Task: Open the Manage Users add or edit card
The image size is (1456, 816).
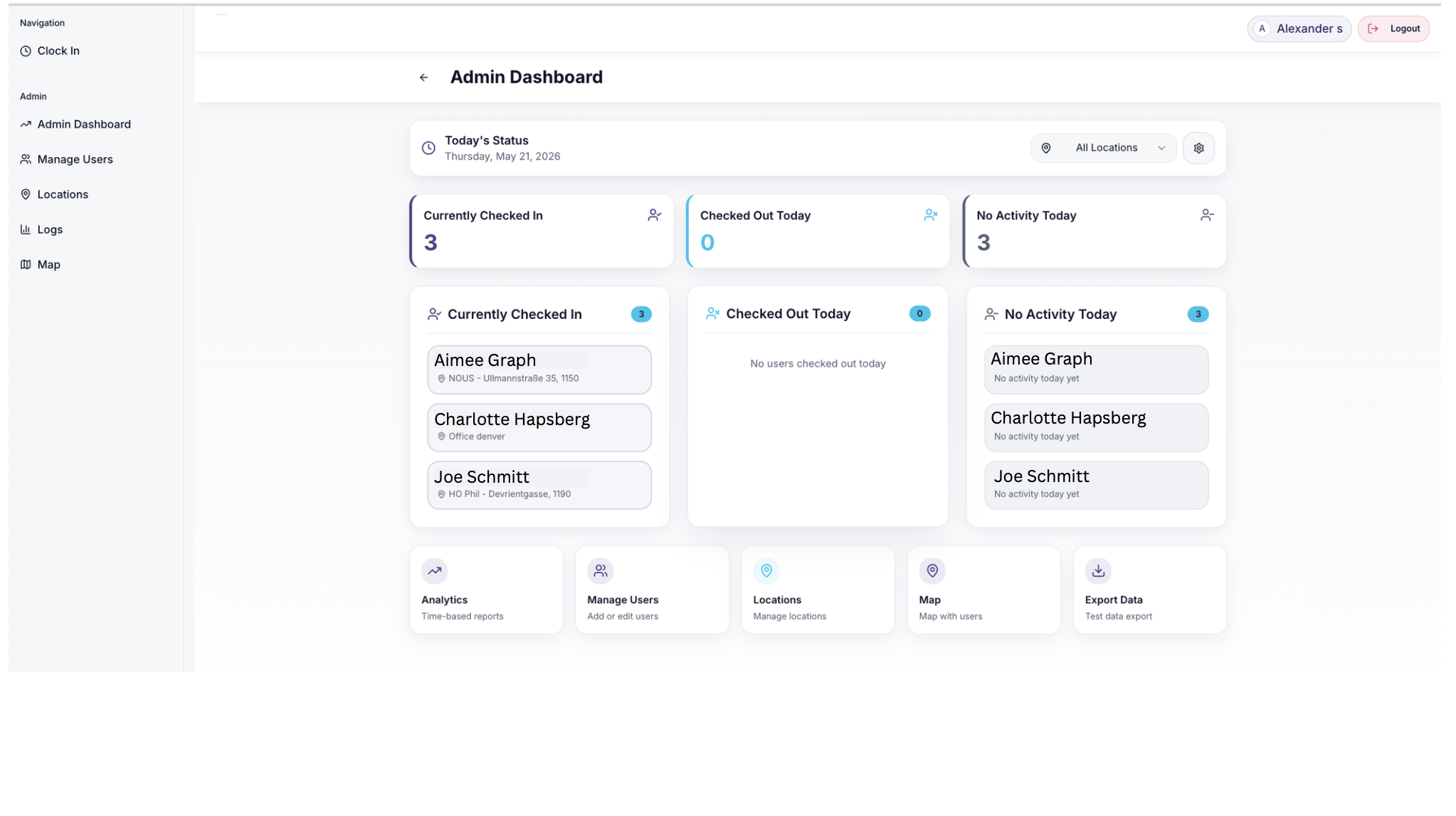Action: 652,590
